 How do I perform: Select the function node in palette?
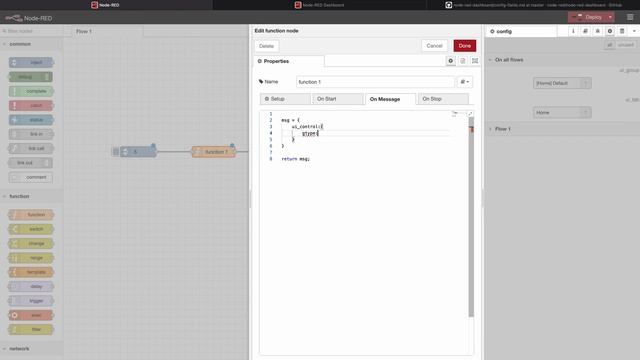point(31,215)
